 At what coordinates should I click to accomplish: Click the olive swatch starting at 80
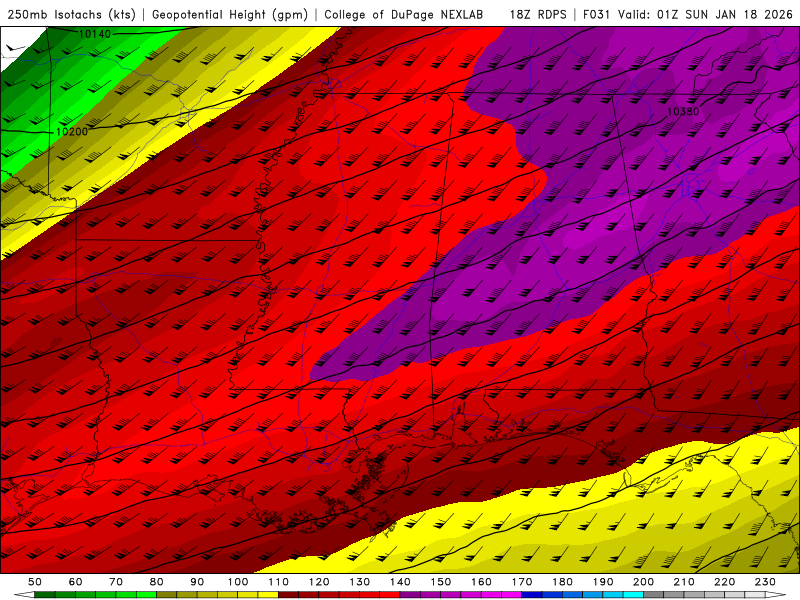[166, 595]
